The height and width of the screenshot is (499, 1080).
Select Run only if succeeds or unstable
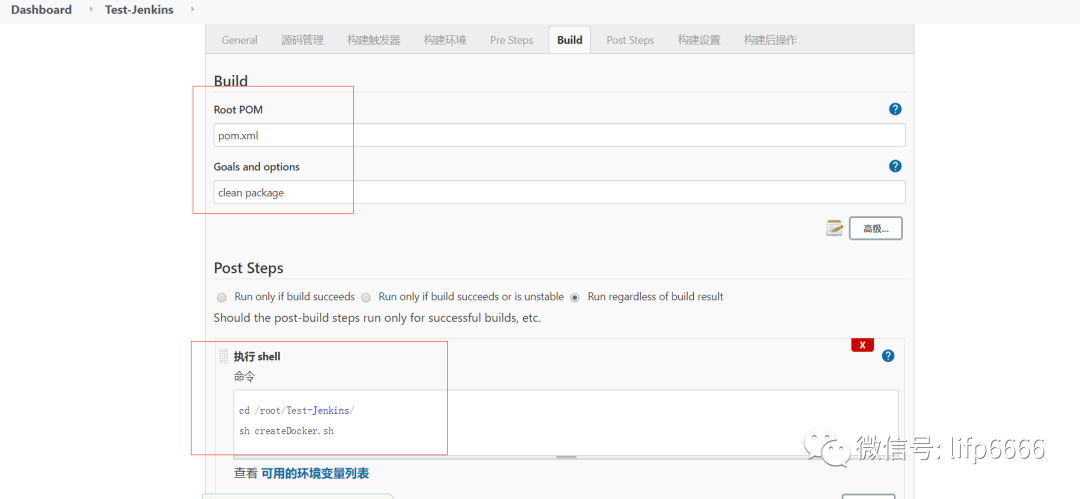click(x=366, y=297)
